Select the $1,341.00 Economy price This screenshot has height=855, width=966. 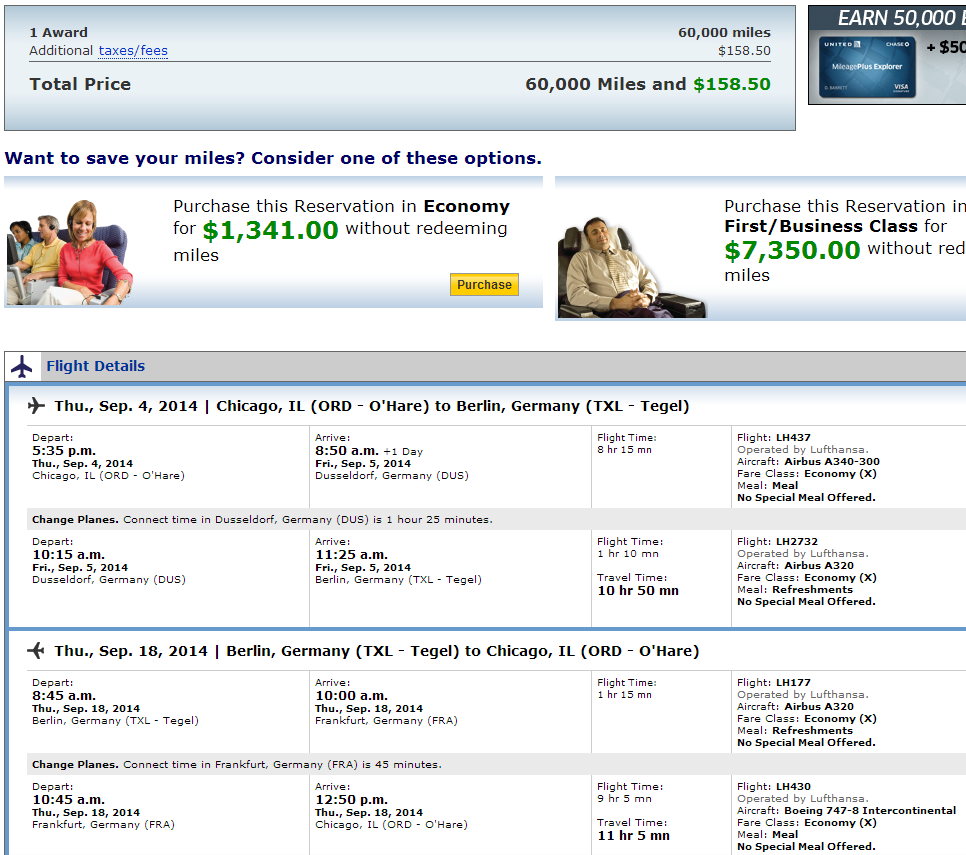[x=270, y=230]
